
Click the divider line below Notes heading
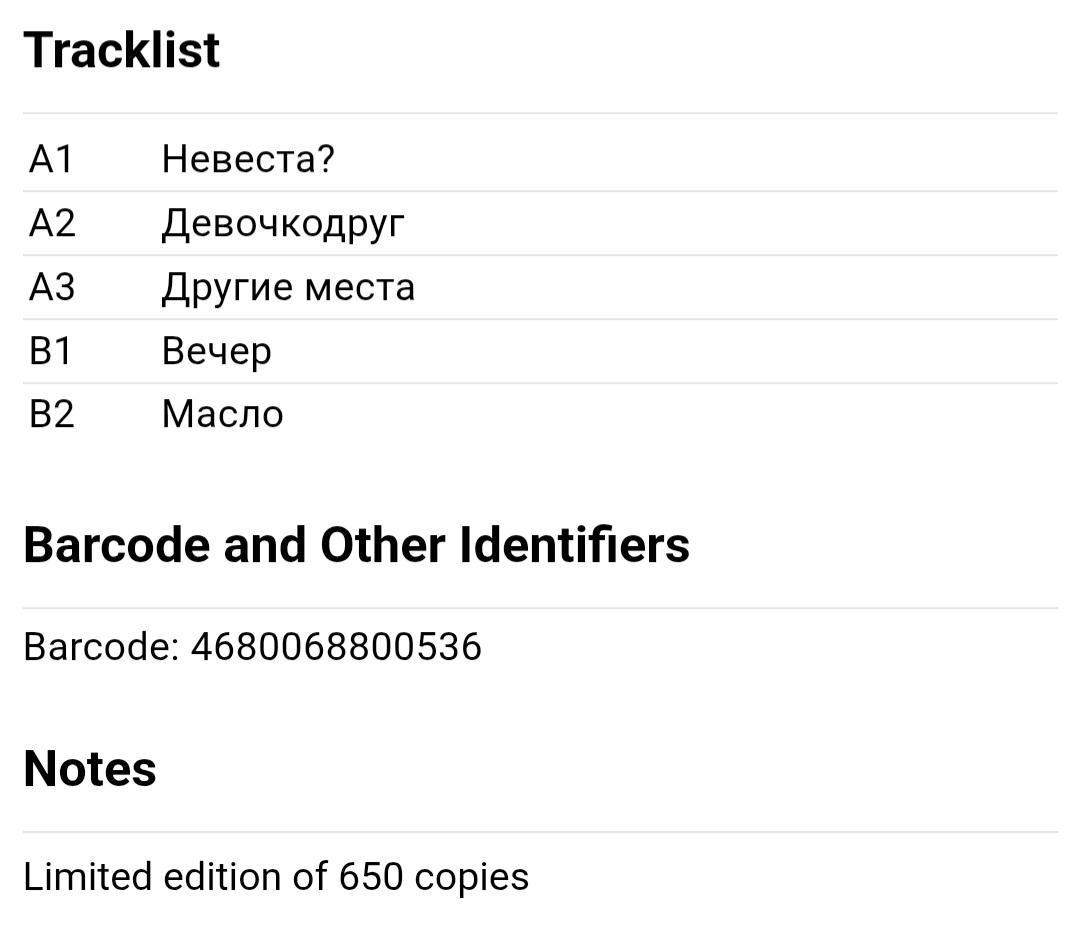540,832
